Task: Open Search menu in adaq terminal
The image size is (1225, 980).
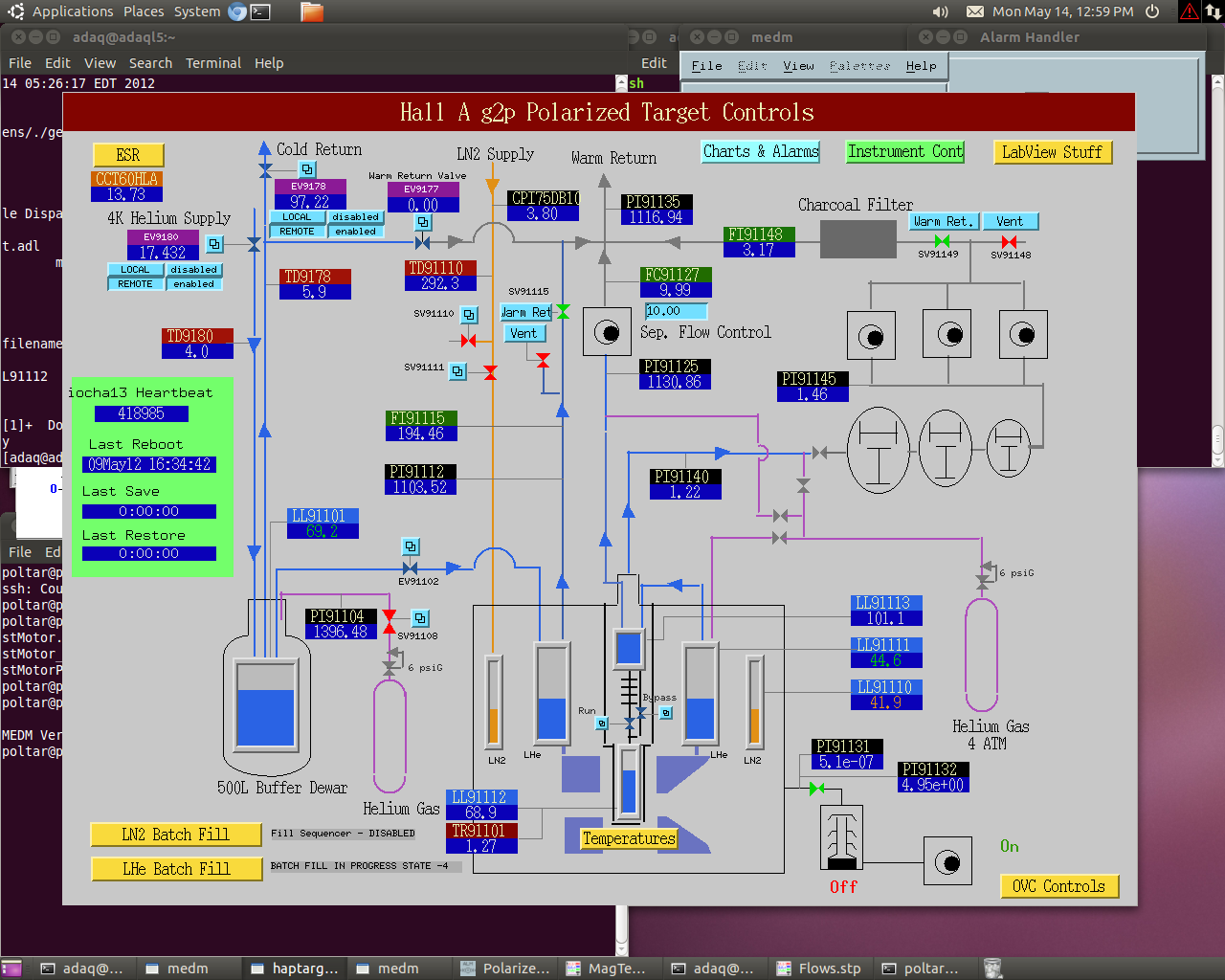Action: [150, 63]
